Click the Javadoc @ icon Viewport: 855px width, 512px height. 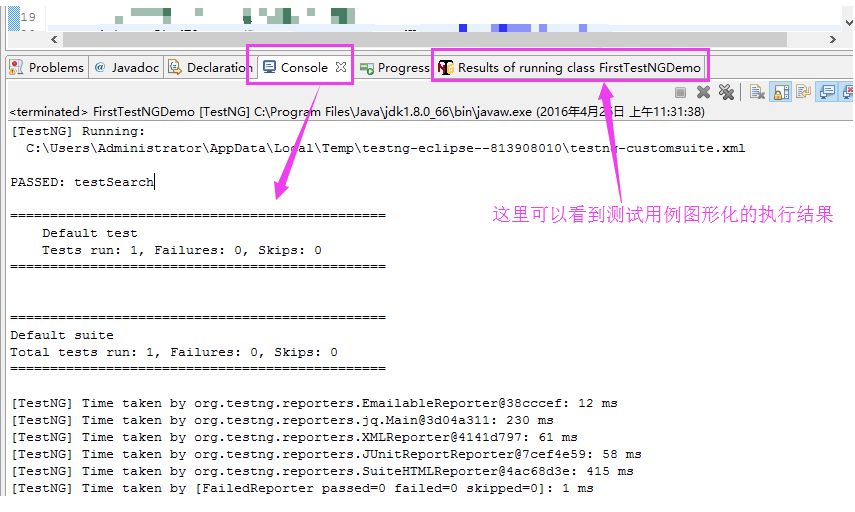100,67
